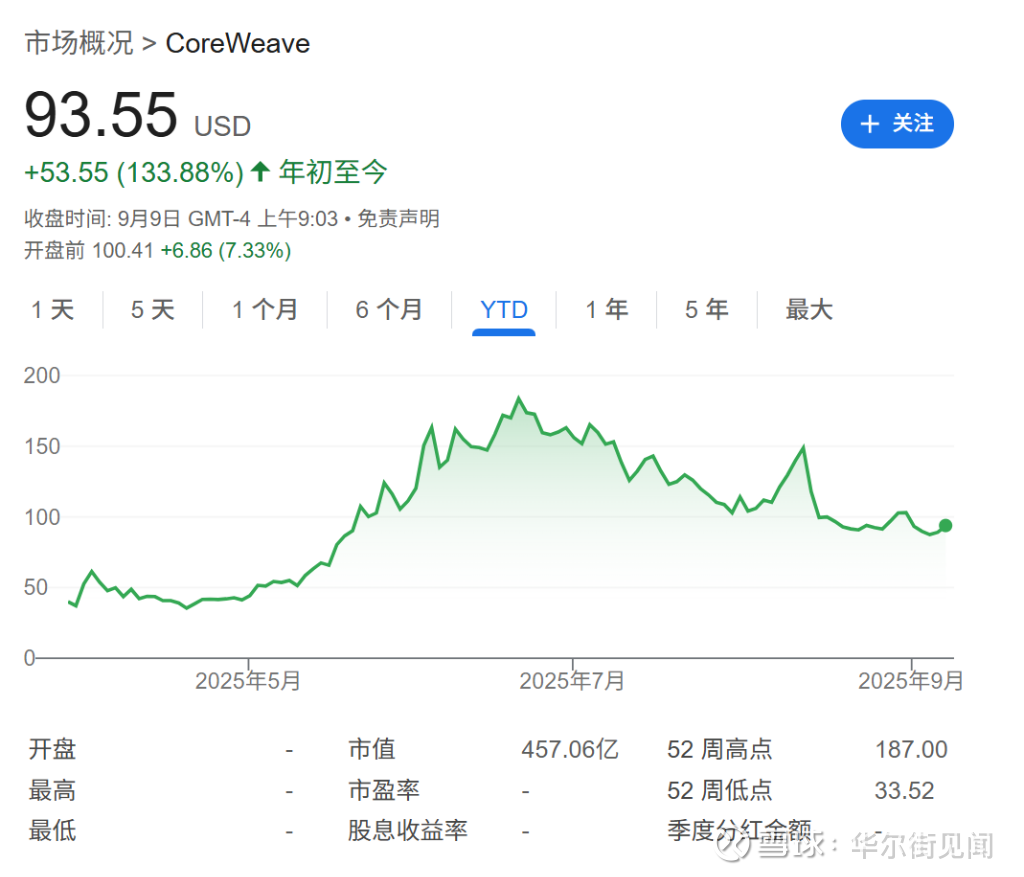Select the 6 个月 time range tab
Image resolution: width=1024 pixels, height=877 pixels.
click(389, 310)
